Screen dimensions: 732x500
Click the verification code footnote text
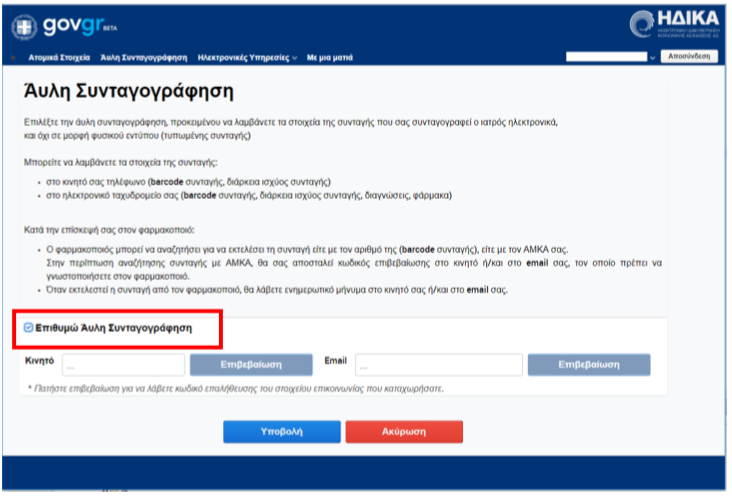(235, 388)
